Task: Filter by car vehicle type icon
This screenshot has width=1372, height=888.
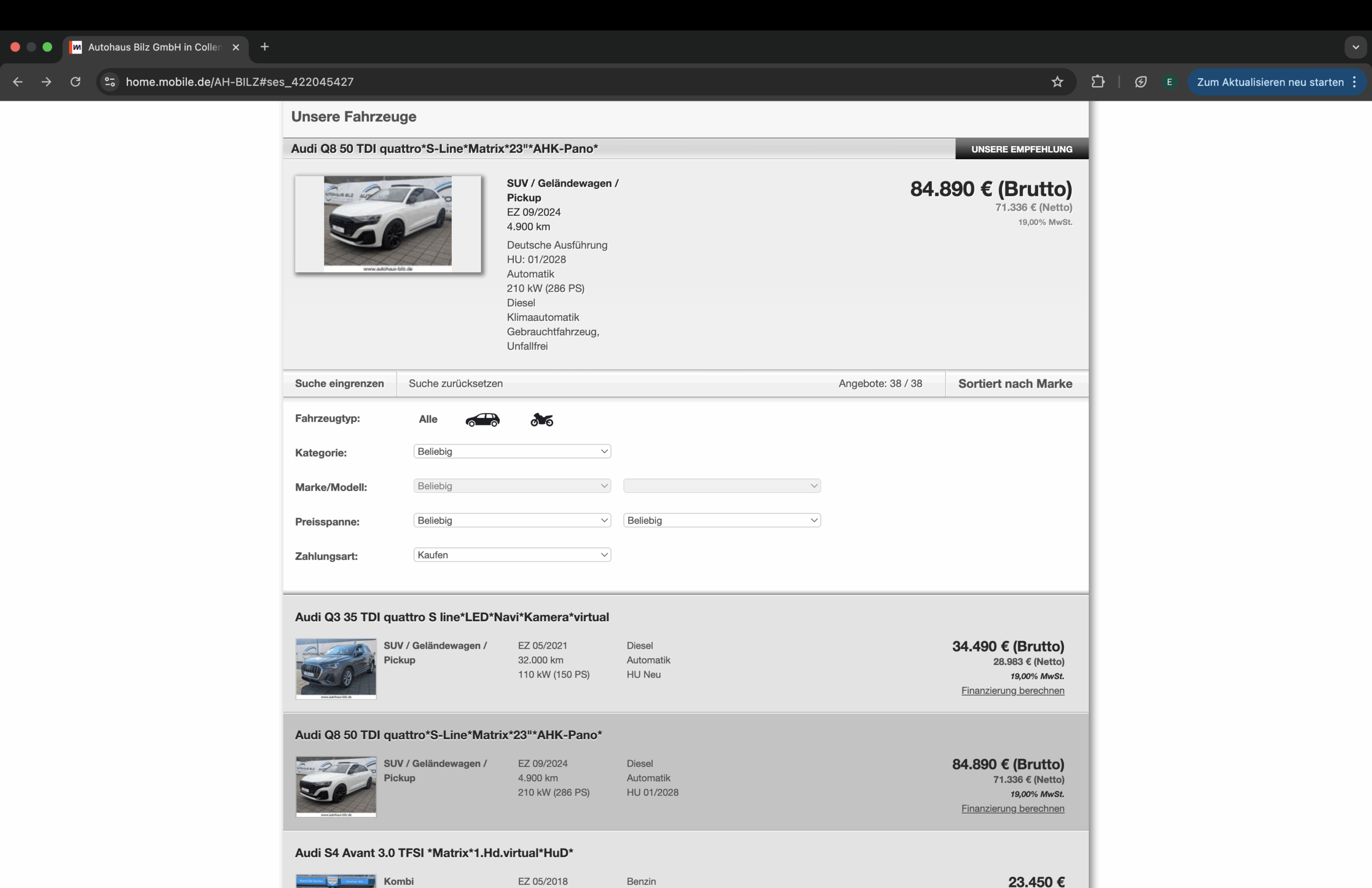Action: click(482, 419)
